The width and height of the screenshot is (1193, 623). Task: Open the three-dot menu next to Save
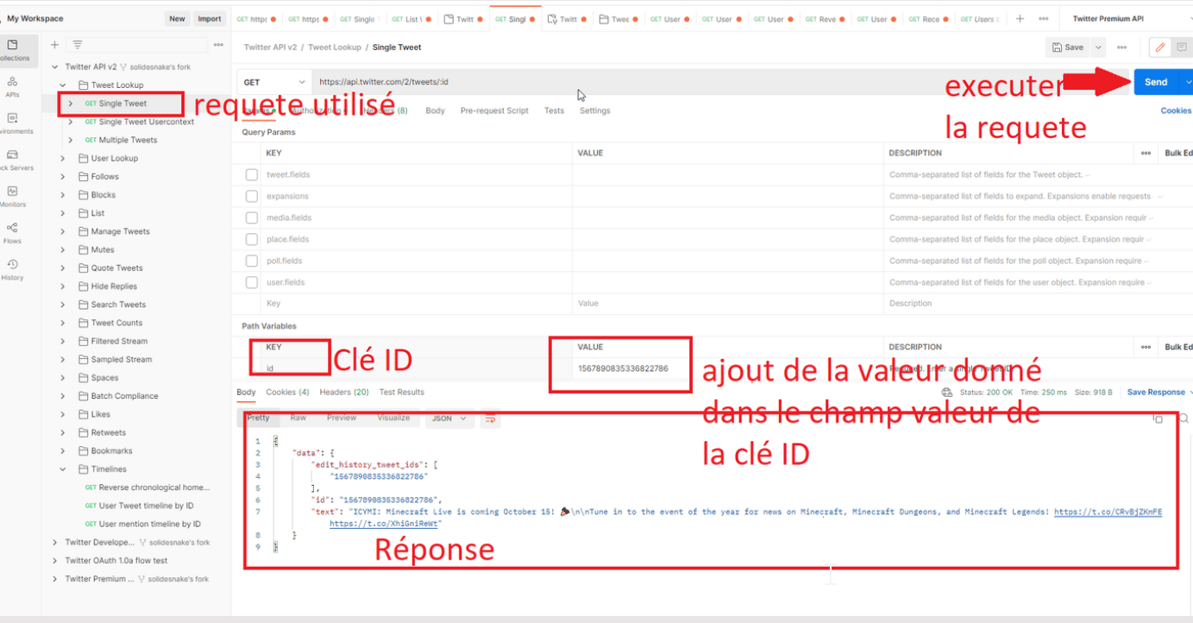[x=1121, y=47]
